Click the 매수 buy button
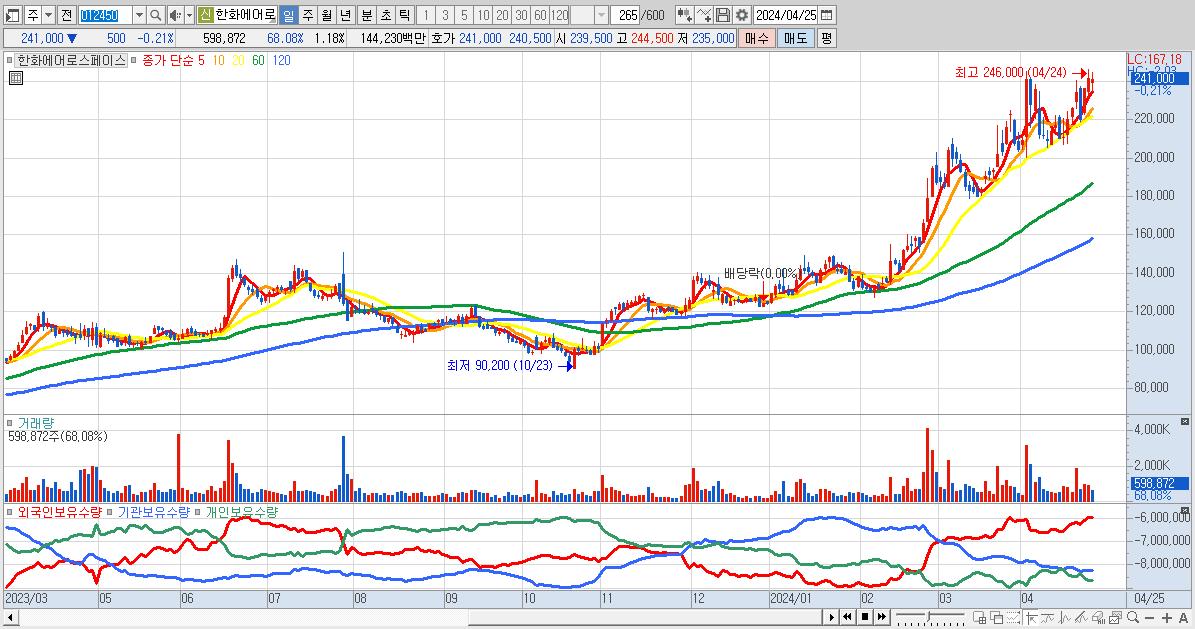The width and height of the screenshot is (1195, 629). [x=757, y=38]
